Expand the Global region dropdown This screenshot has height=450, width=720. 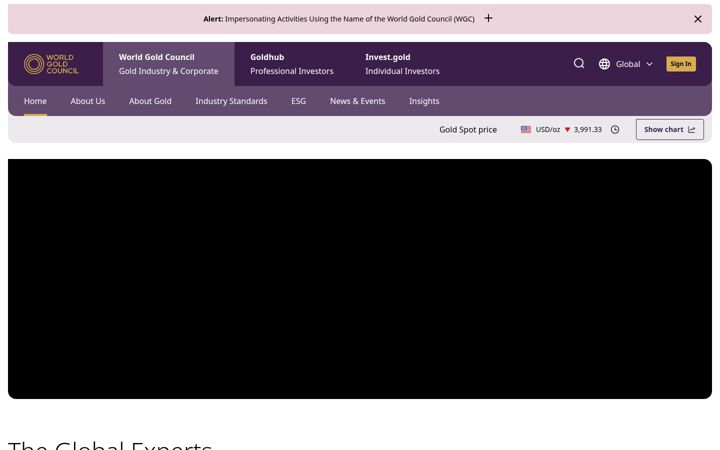[x=634, y=64]
